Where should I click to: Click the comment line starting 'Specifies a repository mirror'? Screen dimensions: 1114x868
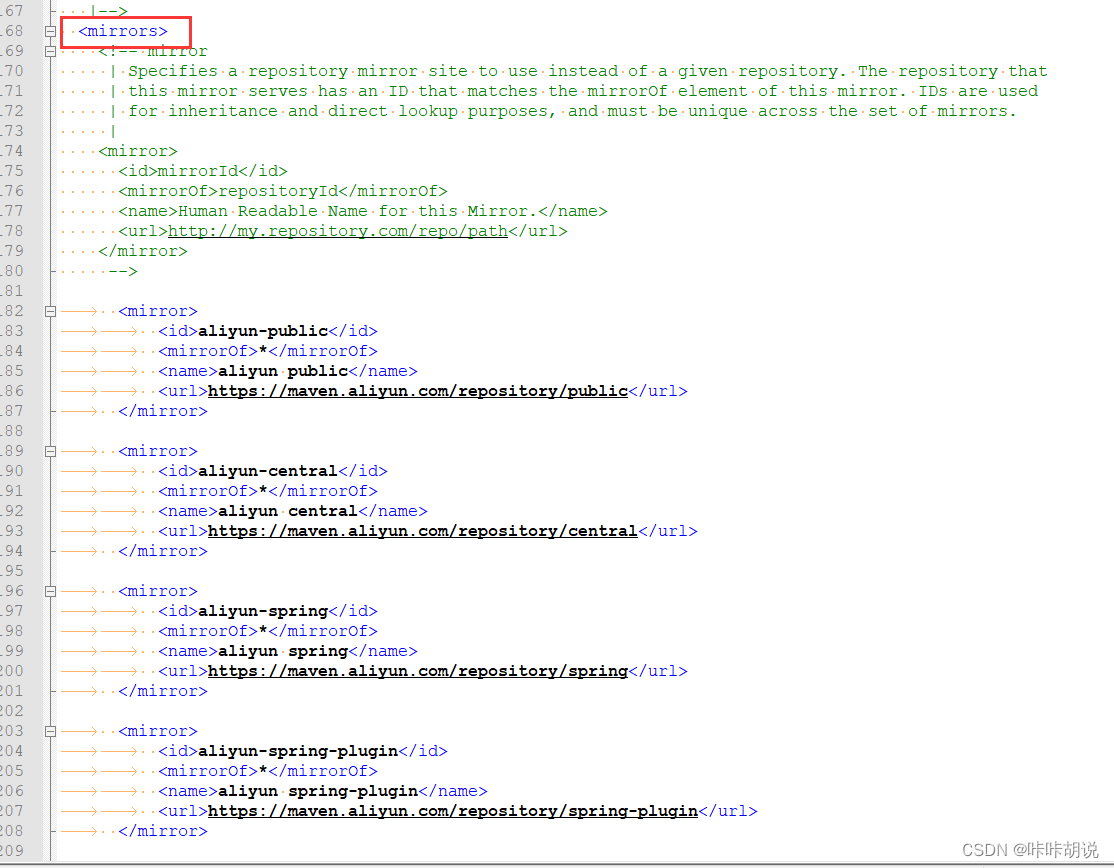(588, 71)
